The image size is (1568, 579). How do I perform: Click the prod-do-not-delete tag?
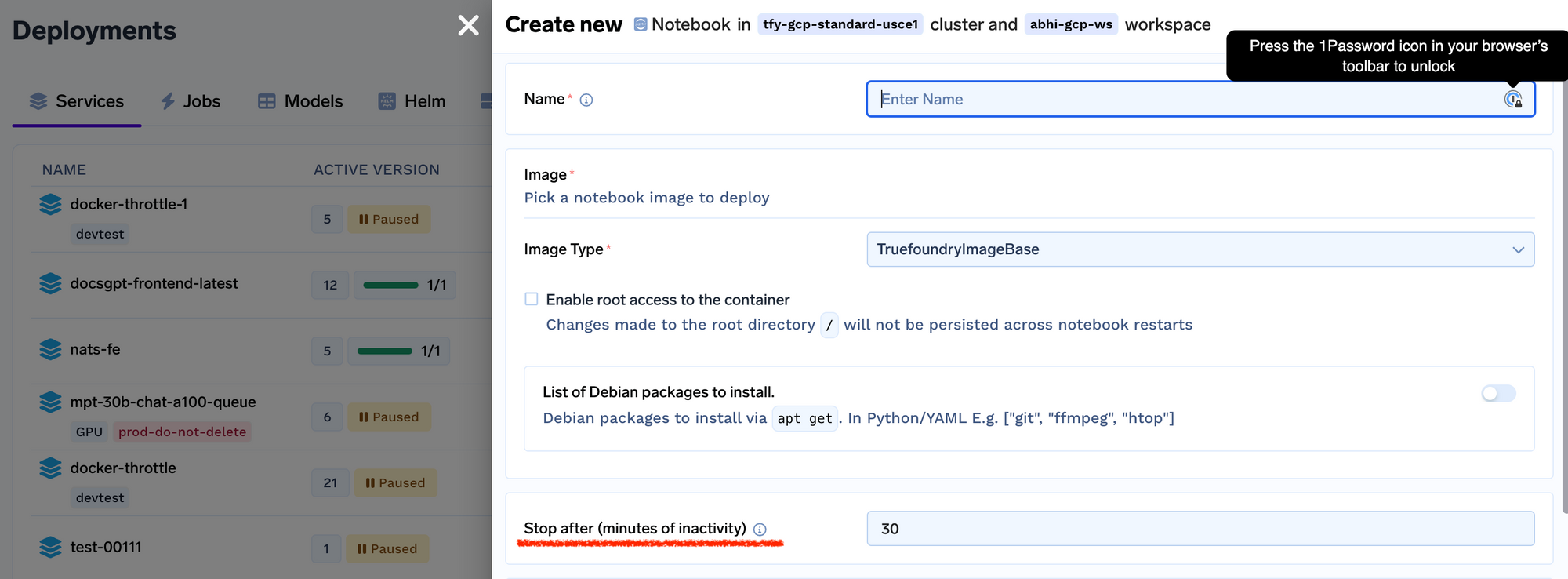click(x=182, y=432)
